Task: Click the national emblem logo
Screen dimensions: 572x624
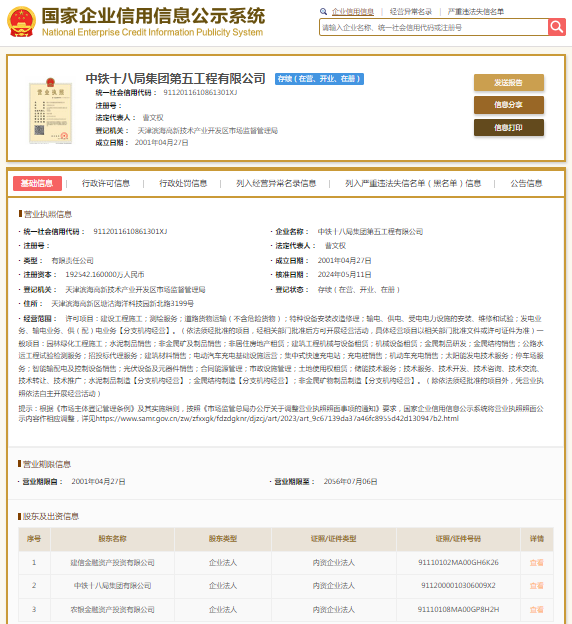Action: (21, 22)
